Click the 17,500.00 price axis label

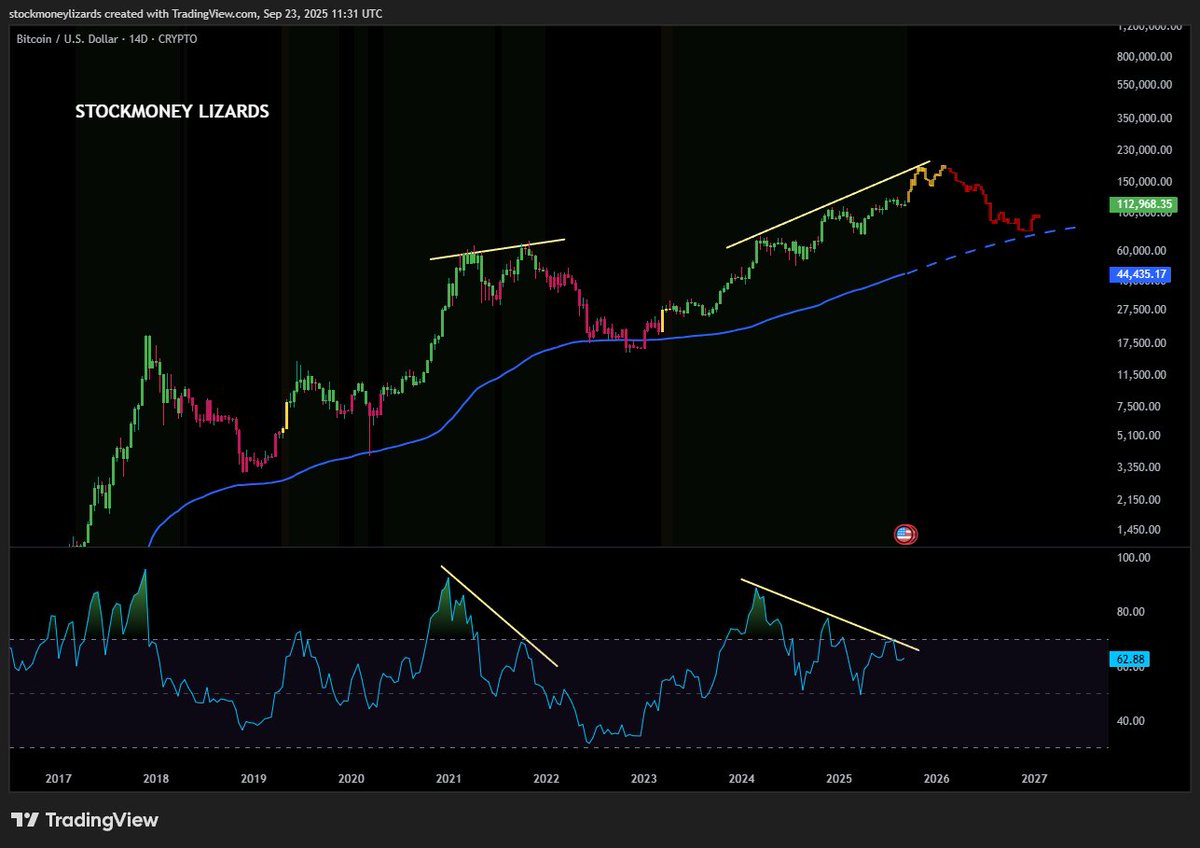point(1142,343)
